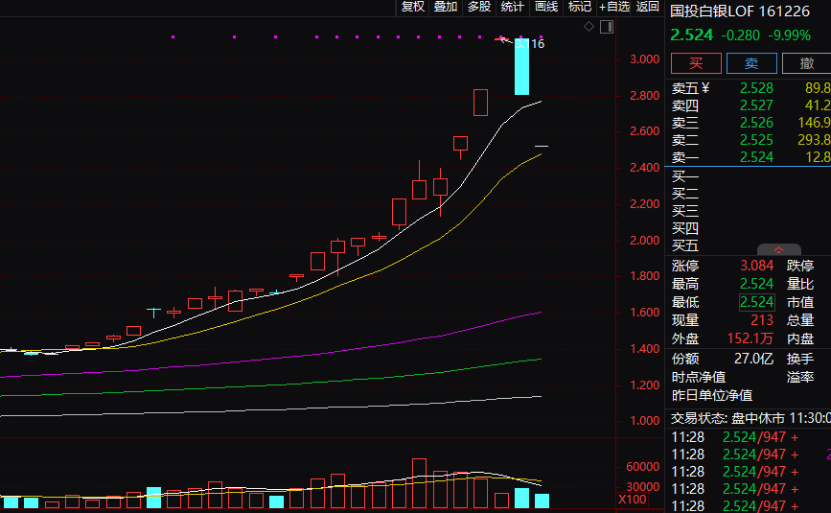Select 卖三 price 2.526

[x=756, y=123]
